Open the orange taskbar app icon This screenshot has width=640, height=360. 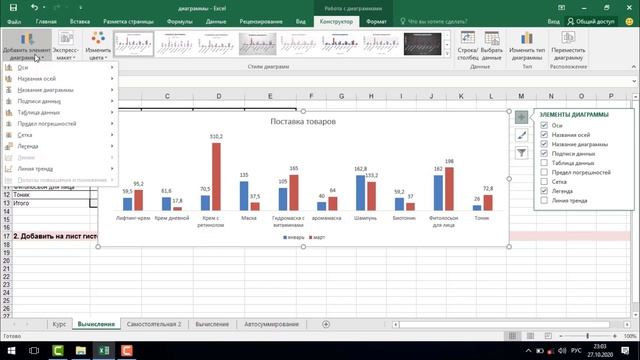point(127,351)
